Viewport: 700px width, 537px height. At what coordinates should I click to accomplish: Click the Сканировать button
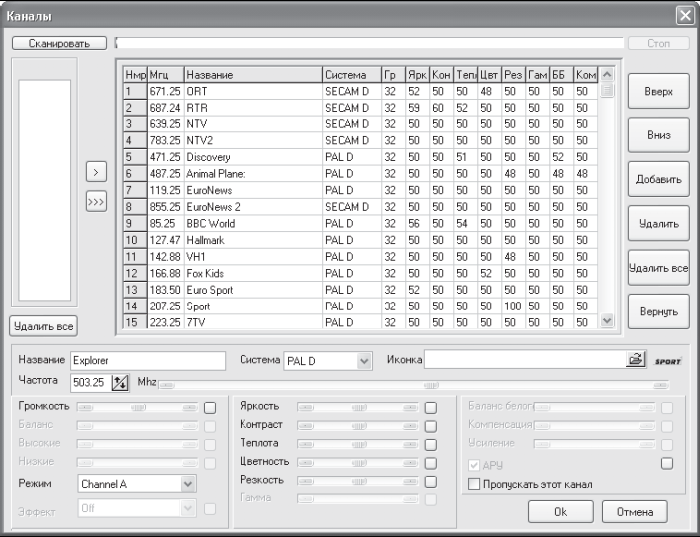(x=59, y=43)
